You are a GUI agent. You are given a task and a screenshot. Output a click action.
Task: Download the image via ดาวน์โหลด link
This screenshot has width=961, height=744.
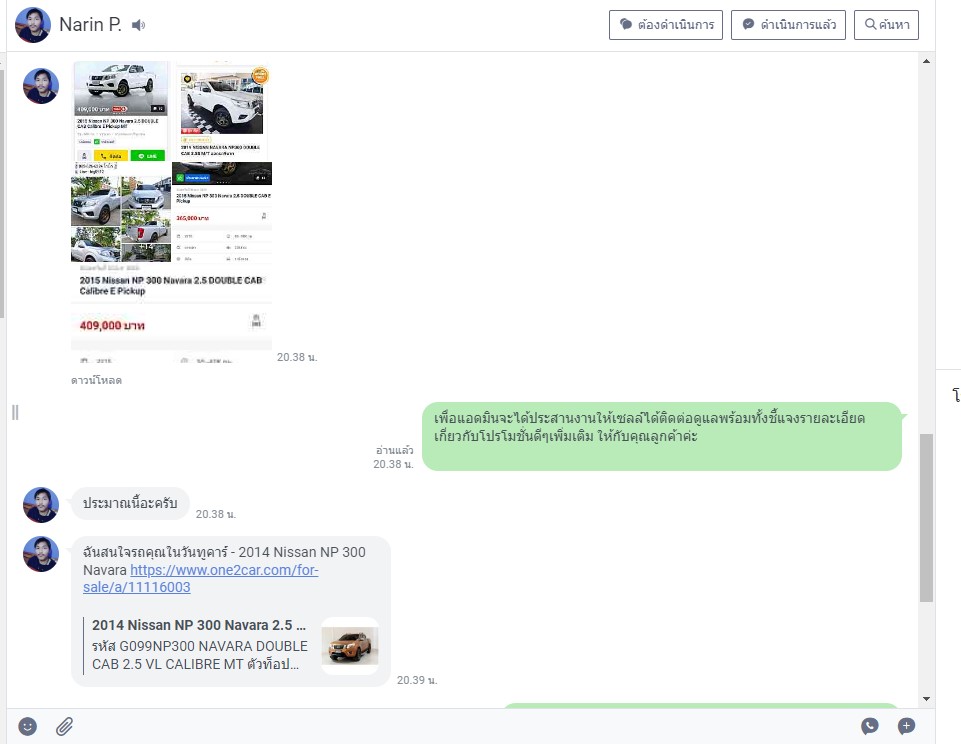tap(96, 381)
